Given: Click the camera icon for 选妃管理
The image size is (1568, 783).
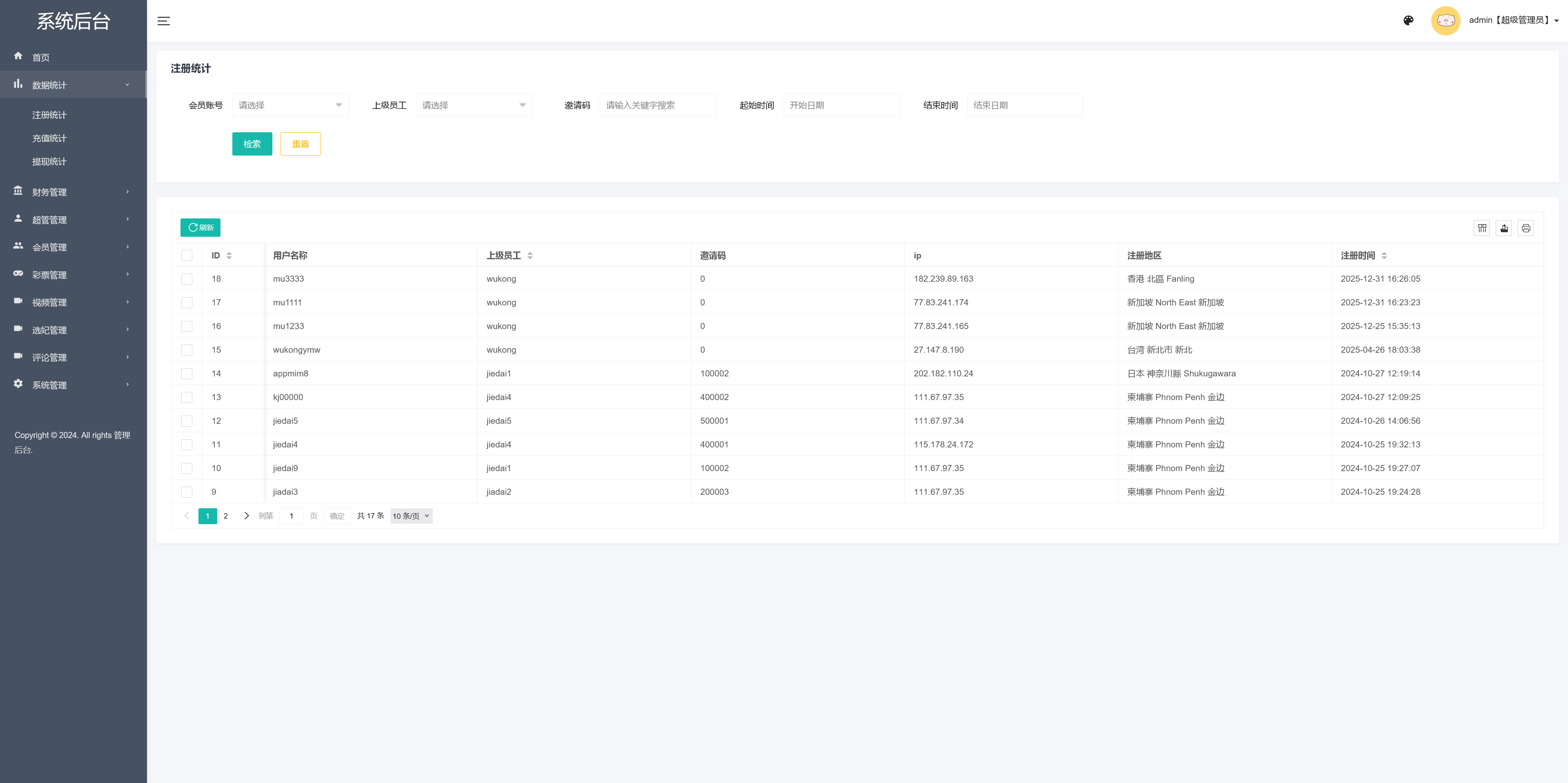Looking at the screenshot, I should click(18, 329).
